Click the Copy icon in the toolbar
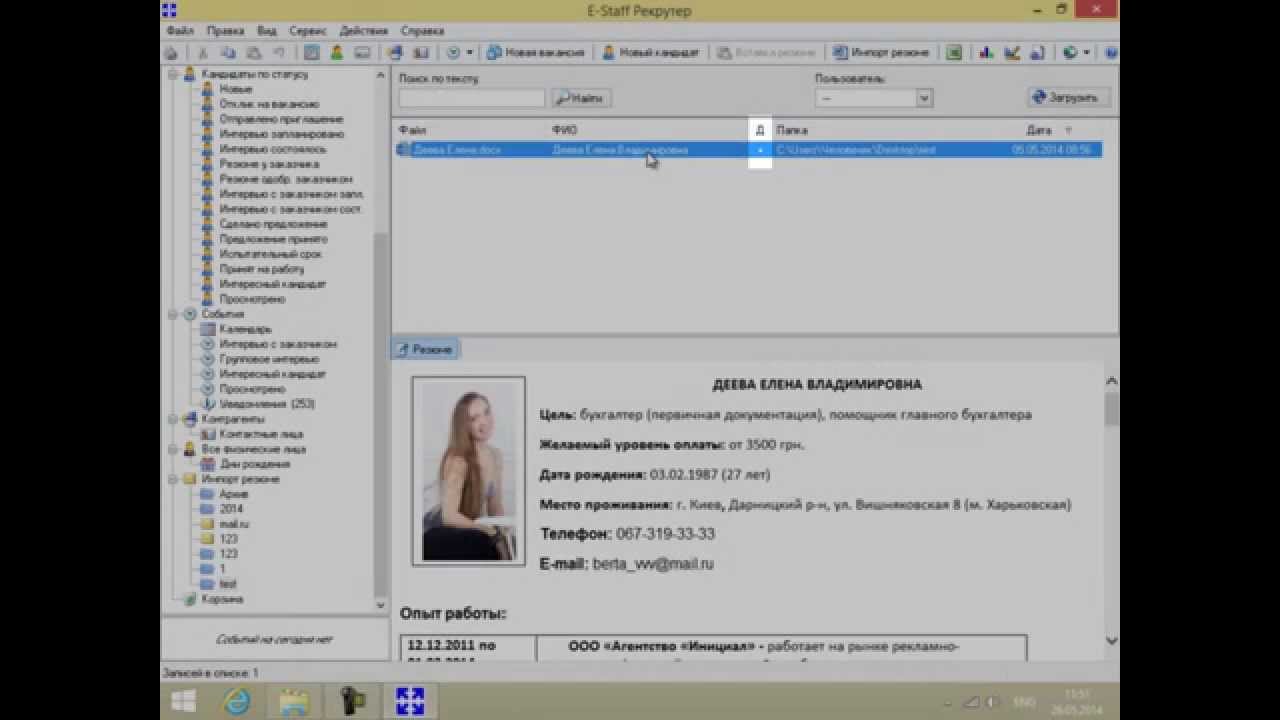 (x=228, y=53)
